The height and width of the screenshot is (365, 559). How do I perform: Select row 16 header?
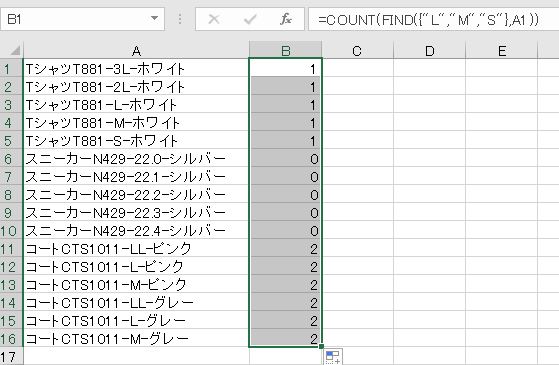11,338
